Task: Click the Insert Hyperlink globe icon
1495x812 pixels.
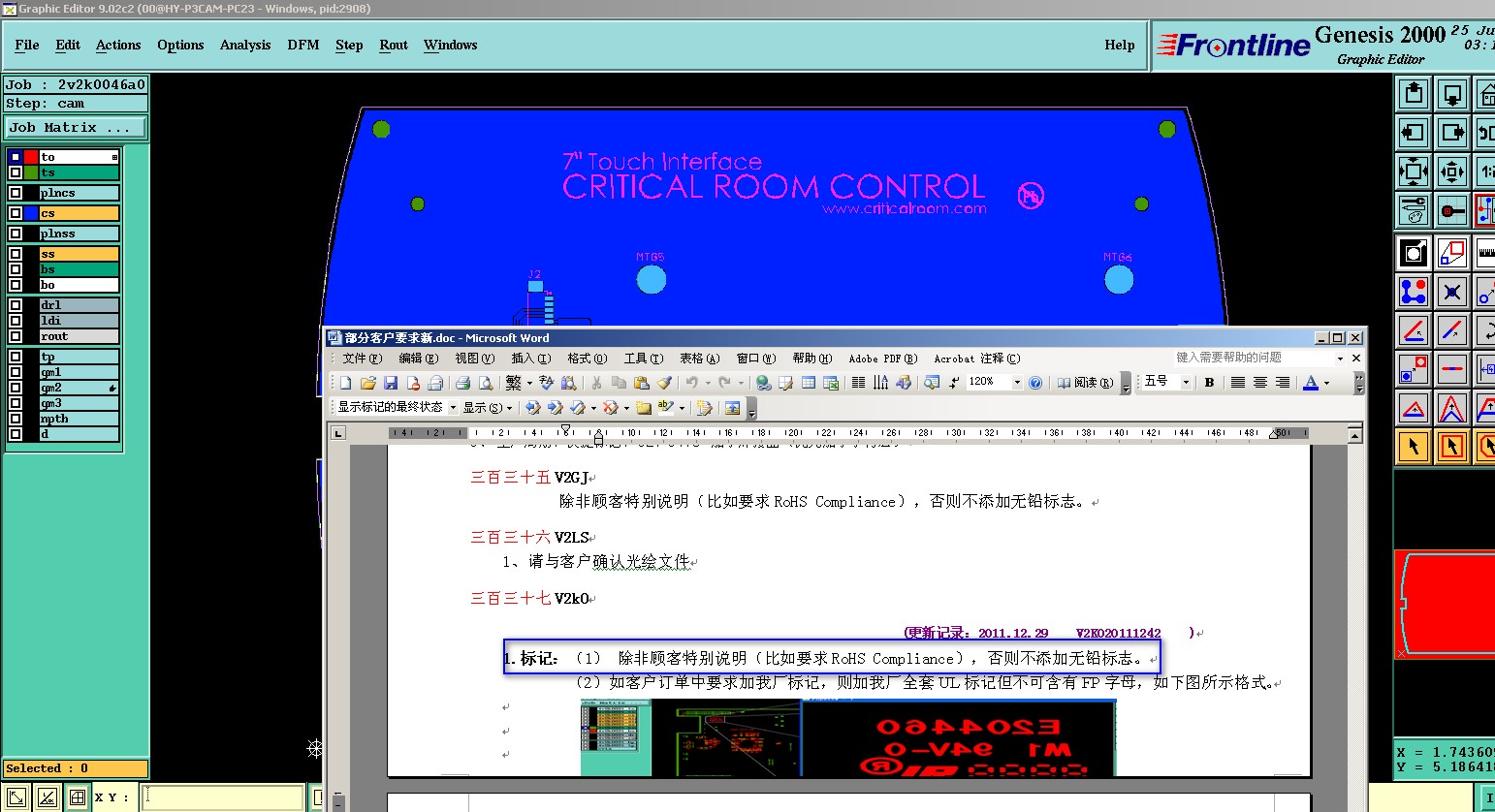Action: [x=764, y=383]
